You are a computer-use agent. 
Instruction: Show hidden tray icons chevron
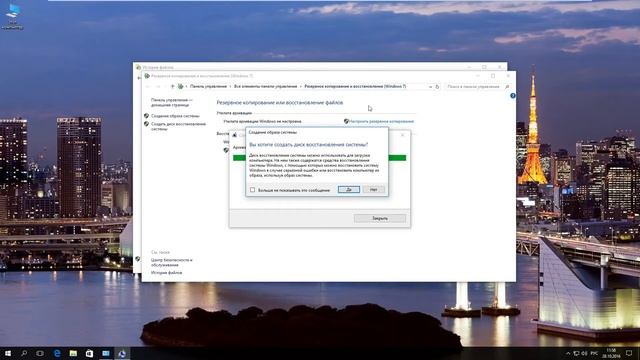(567, 353)
